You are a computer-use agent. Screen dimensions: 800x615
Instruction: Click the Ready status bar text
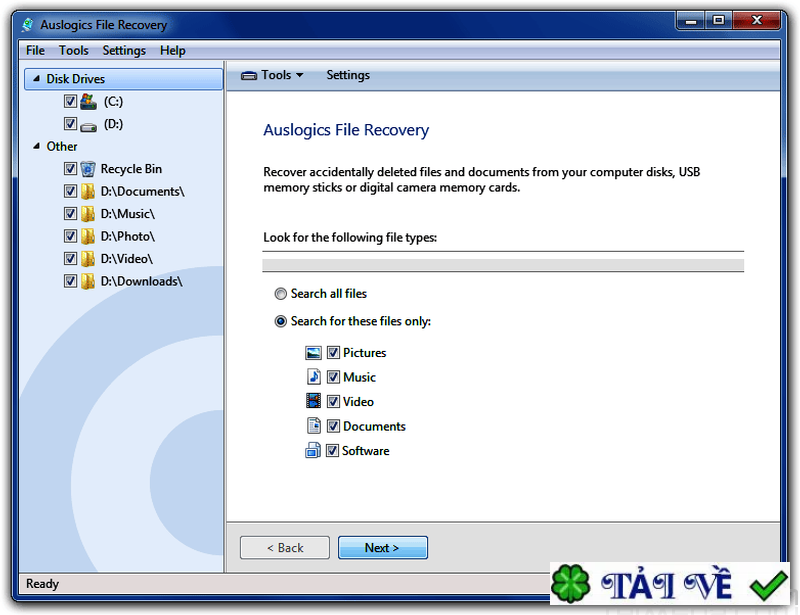coord(42,583)
